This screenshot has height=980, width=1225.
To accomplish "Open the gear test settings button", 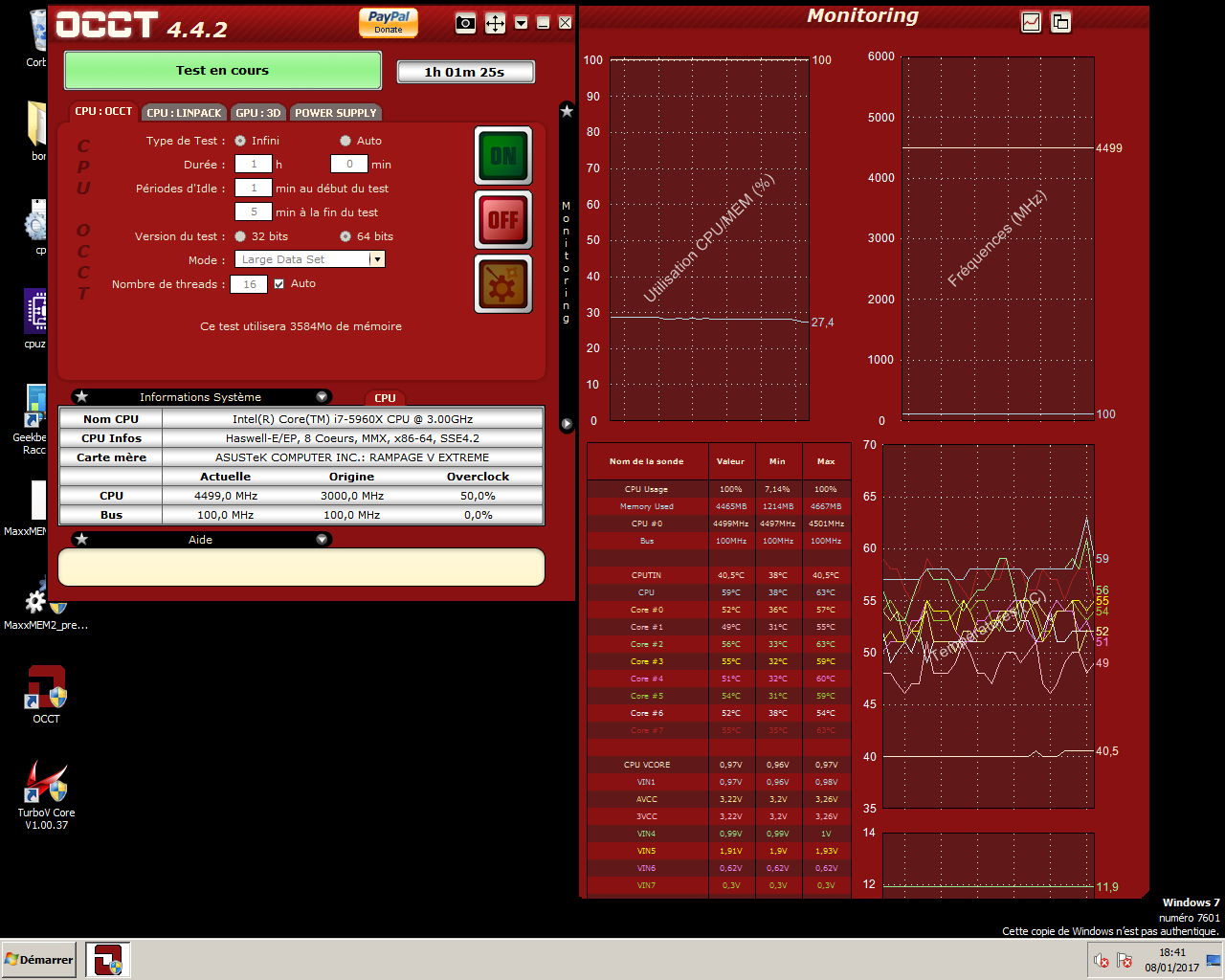I will 503,283.
